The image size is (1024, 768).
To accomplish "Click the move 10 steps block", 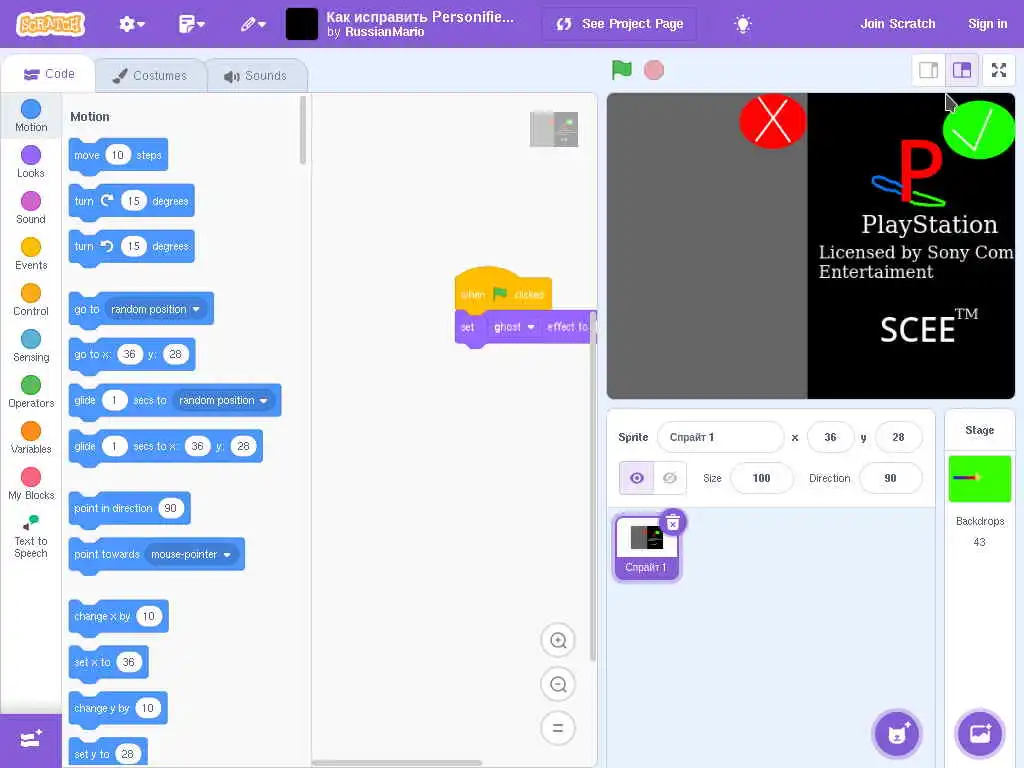I will [118, 155].
